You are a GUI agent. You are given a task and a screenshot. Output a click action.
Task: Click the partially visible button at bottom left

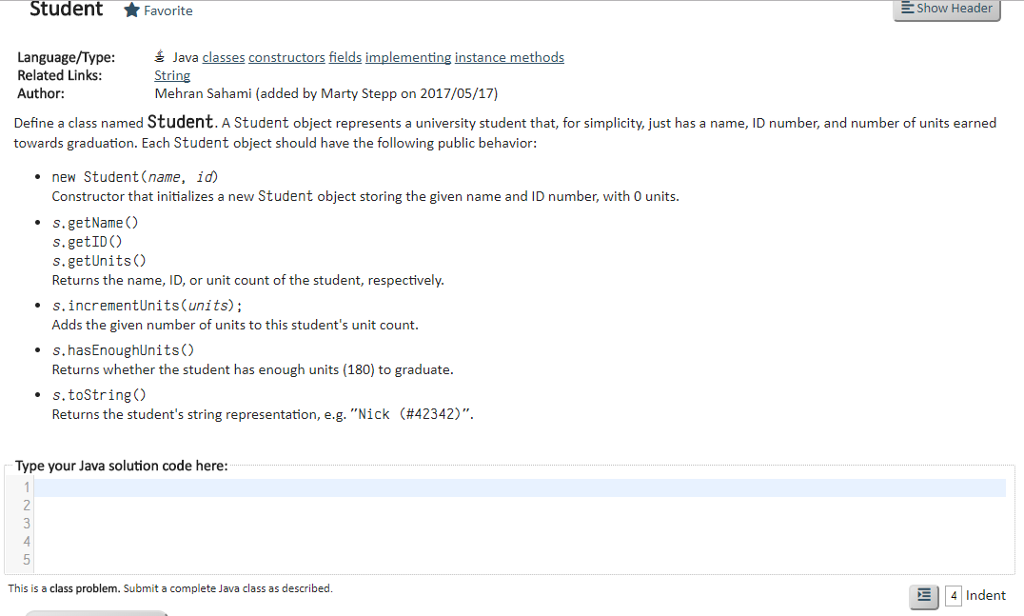[95, 613]
